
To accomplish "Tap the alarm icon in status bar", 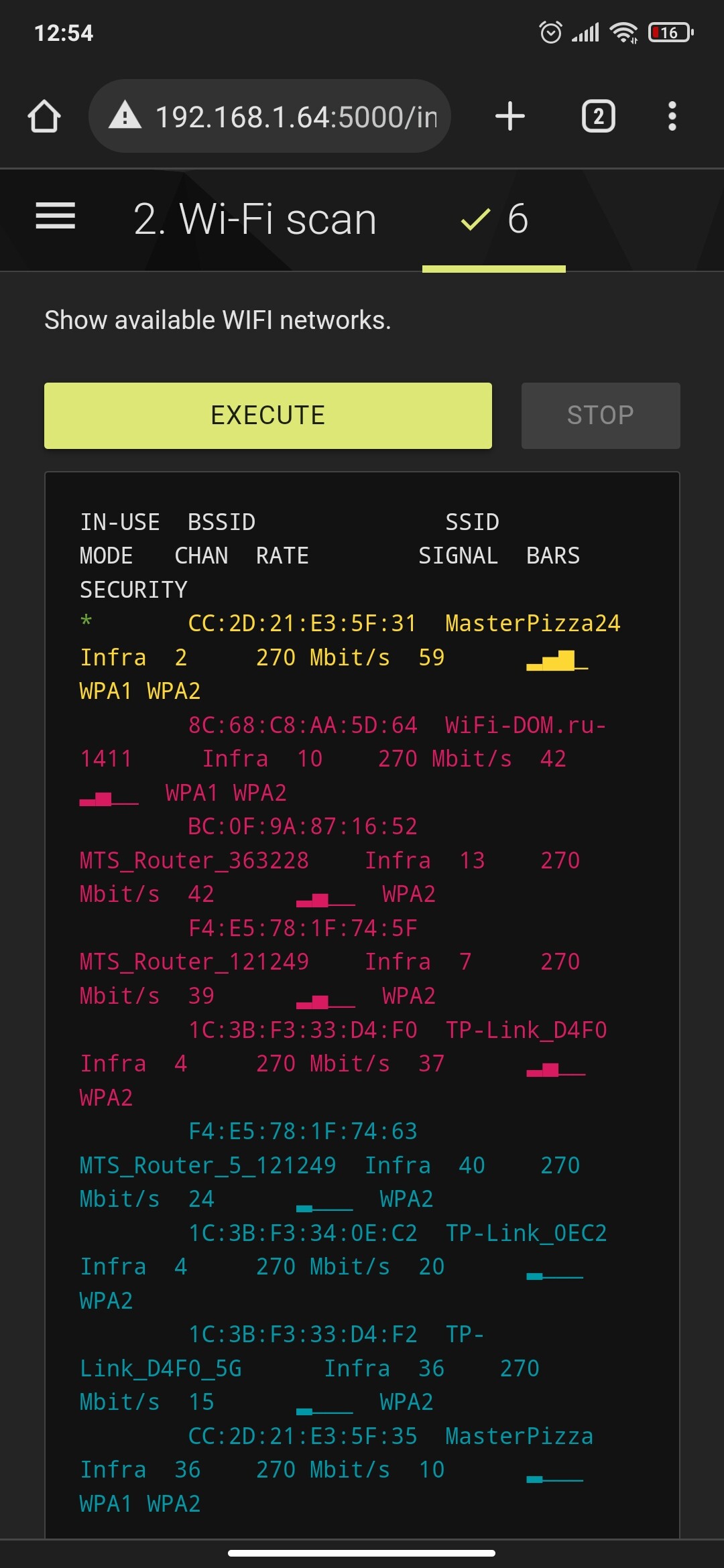I will point(550,32).
